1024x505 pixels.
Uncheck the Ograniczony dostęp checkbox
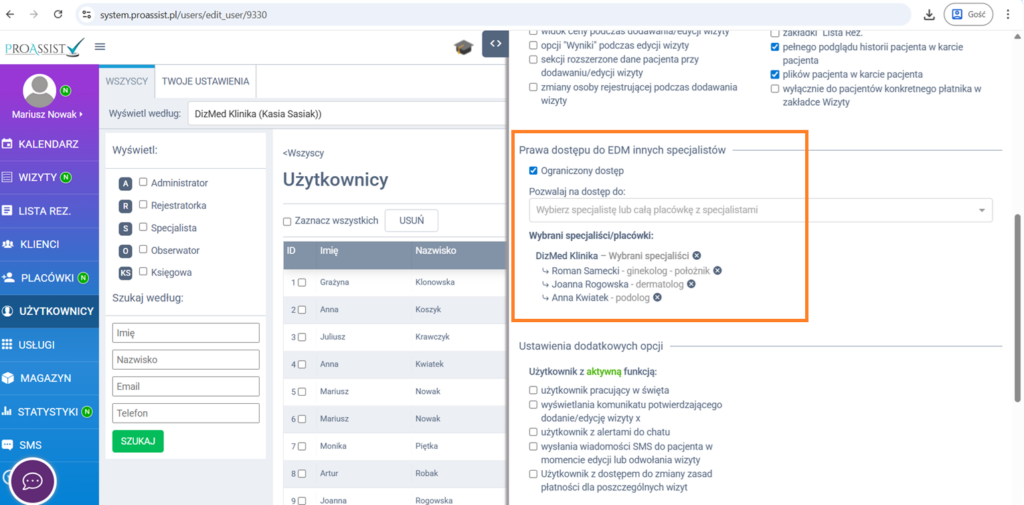(533, 171)
